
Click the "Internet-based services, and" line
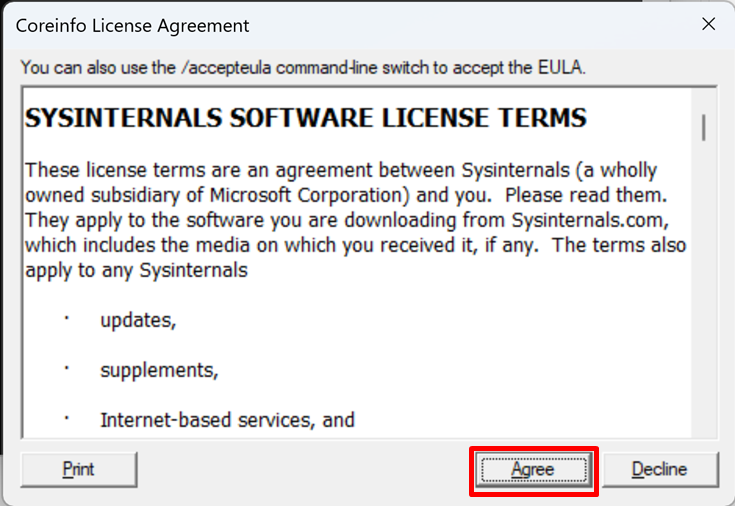tap(227, 420)
